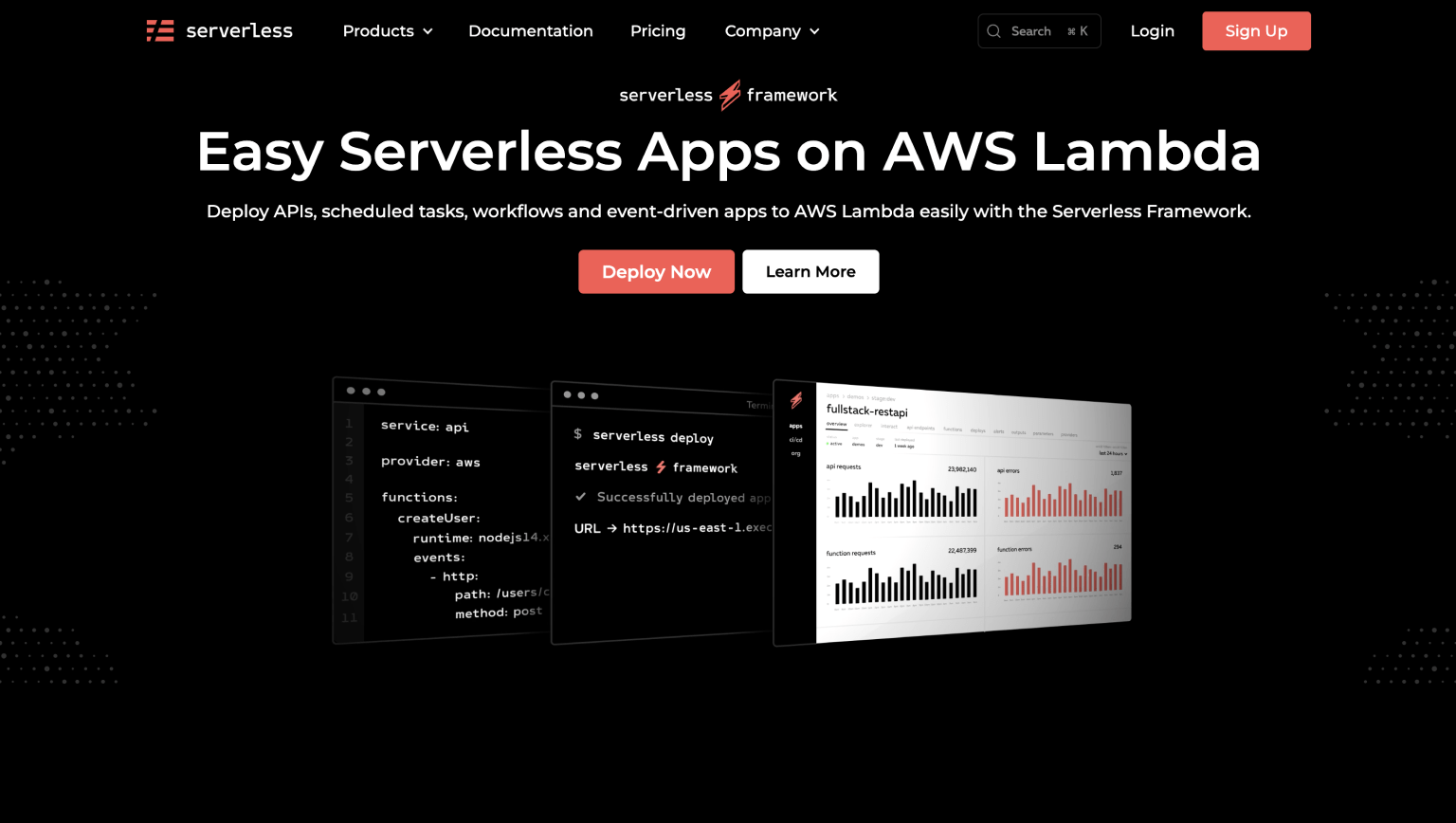The image size is (1456, 823).
Task: Click the 'runtime: nodejs14.x' code line
Action: coord(481,538)
